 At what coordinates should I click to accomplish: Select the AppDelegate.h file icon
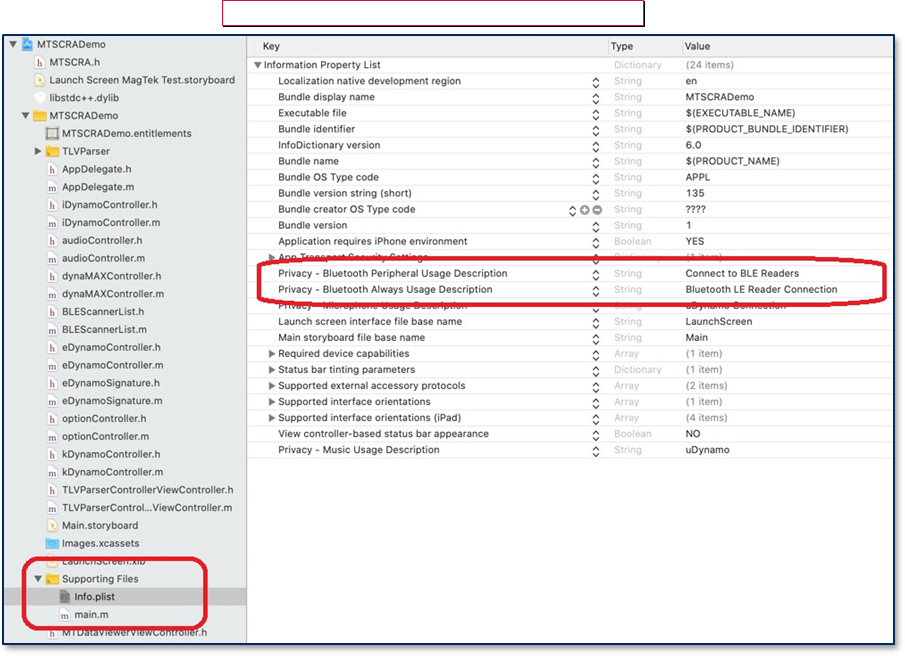[x=52, y=169]
